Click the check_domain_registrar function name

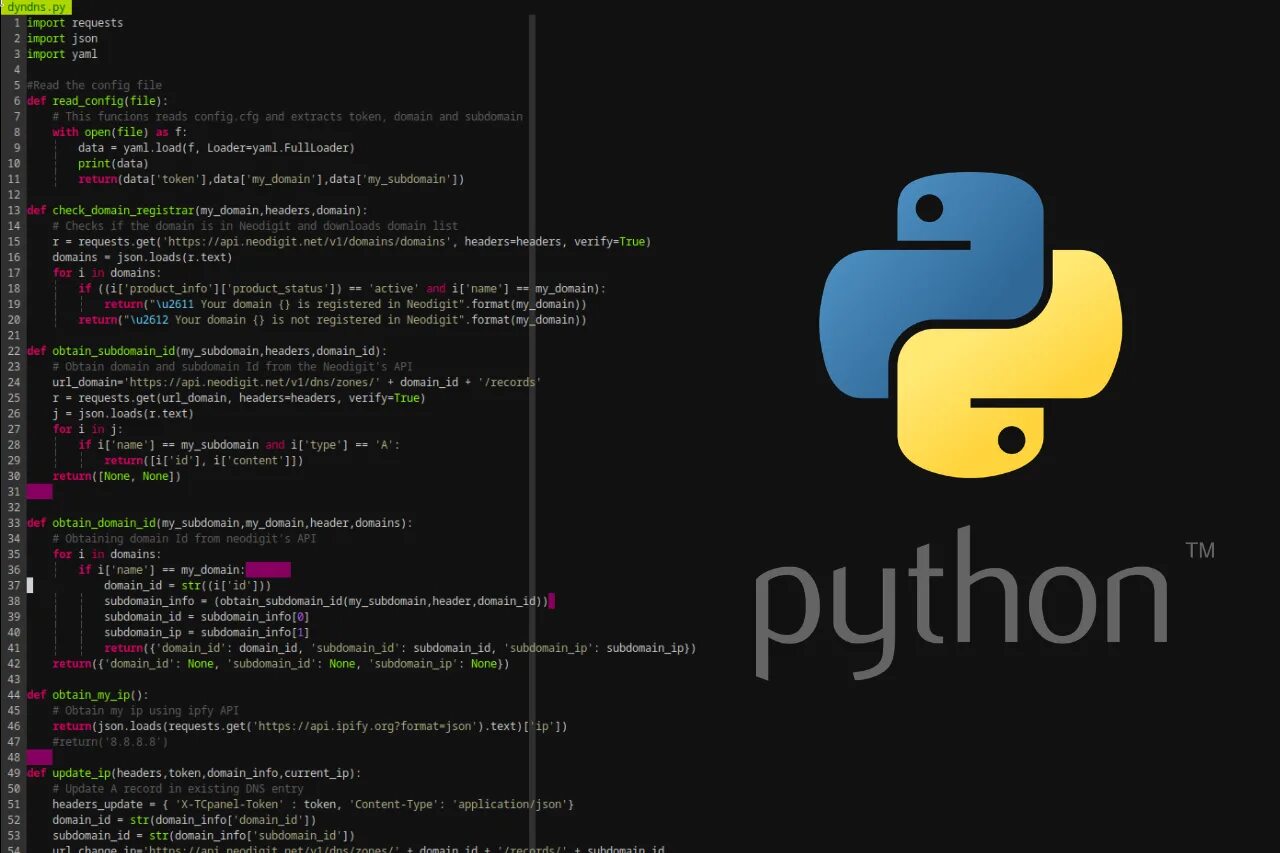pos(123,210)
